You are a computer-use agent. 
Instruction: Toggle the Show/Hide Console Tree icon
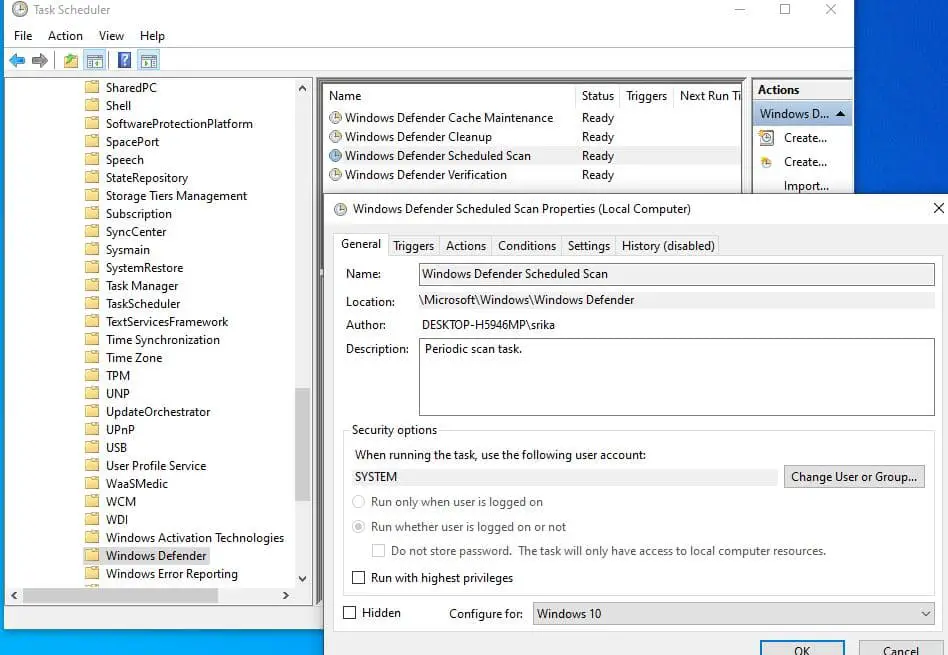pos(95,61)
